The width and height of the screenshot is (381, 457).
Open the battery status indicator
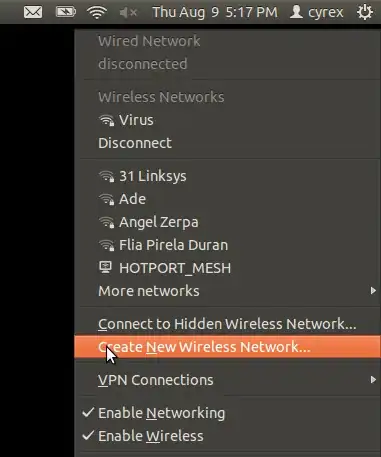(65, 12)
